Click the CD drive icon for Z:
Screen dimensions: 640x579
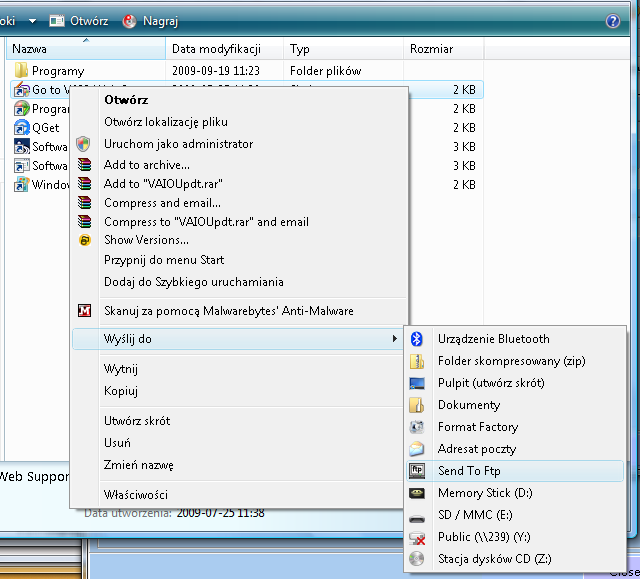coord(417,559)
